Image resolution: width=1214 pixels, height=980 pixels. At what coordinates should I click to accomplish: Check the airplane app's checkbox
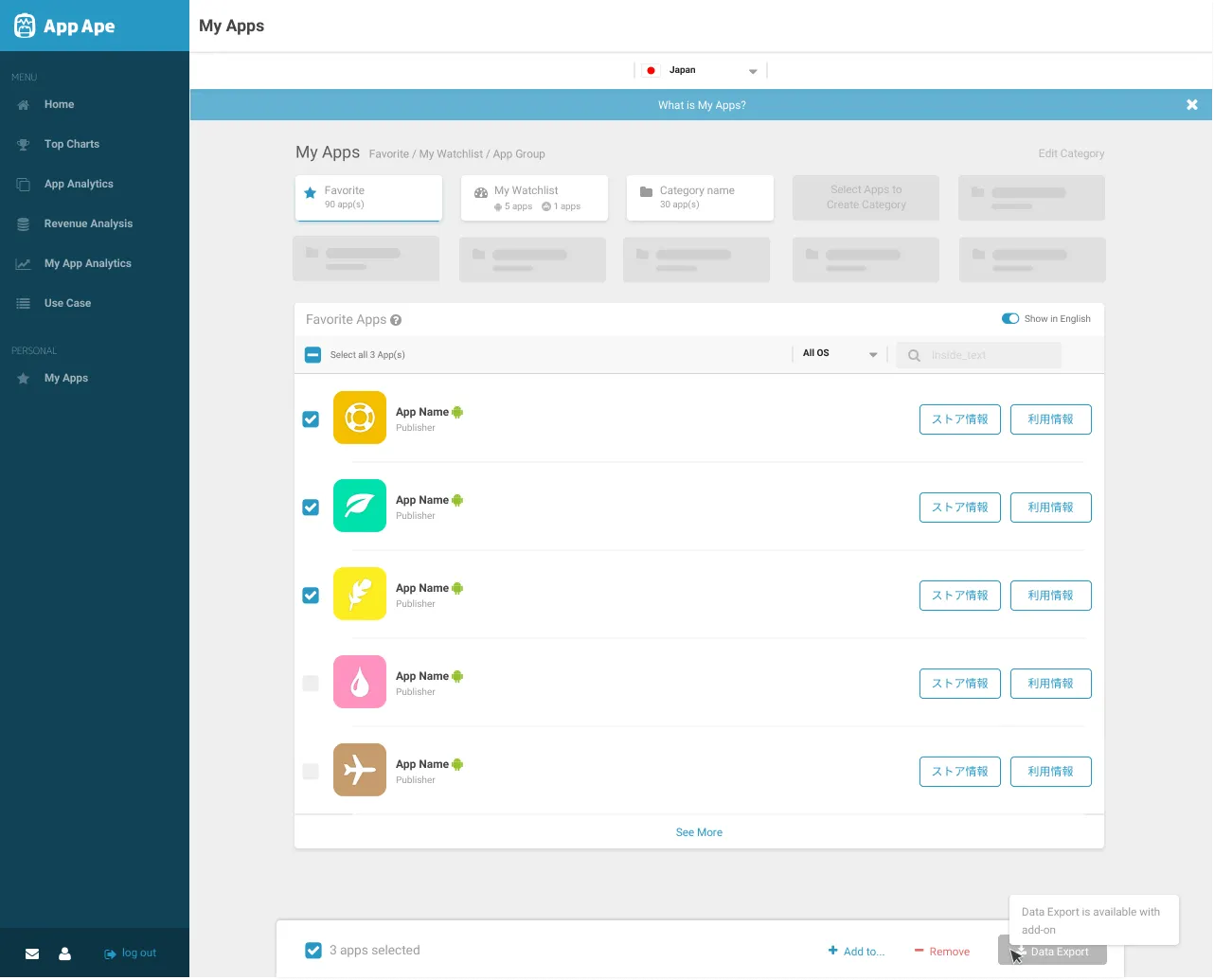[x=311, y=772]
